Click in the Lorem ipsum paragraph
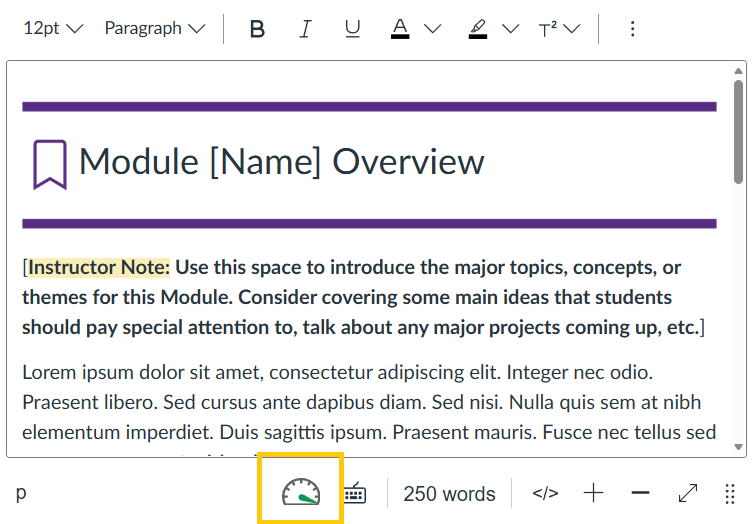The height and width of the screenshot is (524, 753). pos(369,402)
